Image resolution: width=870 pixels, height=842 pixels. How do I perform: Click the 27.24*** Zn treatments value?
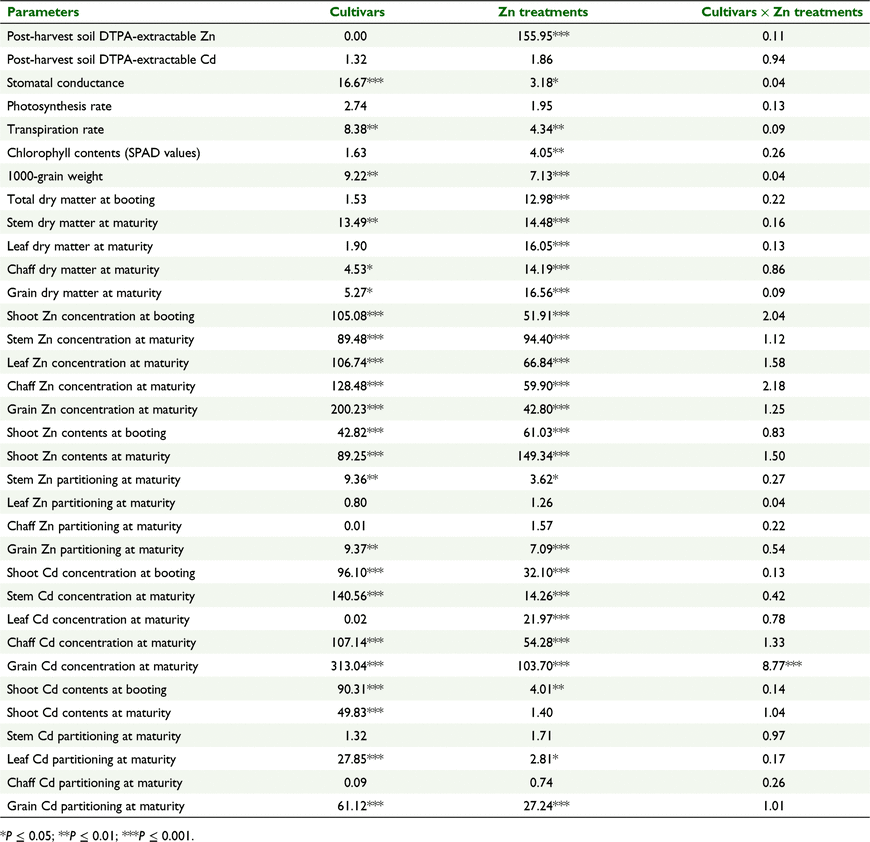[547, 805]
